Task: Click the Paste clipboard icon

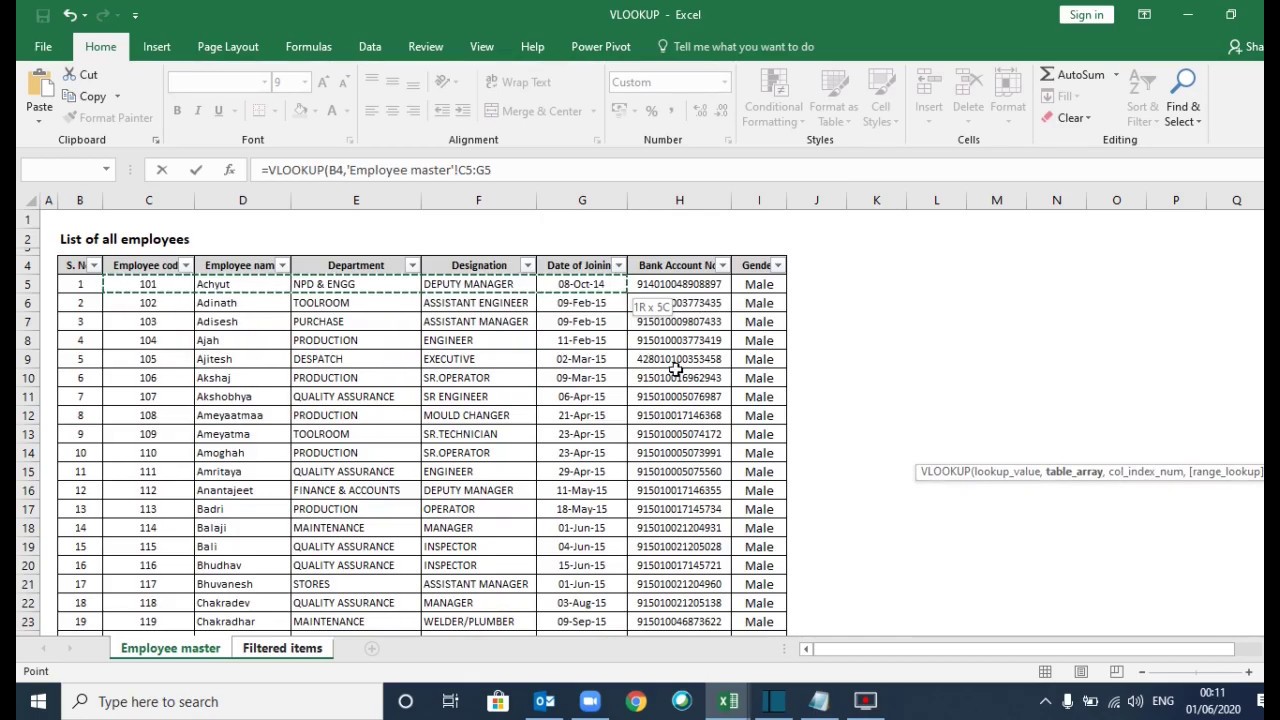Action: tap(39, 84)
